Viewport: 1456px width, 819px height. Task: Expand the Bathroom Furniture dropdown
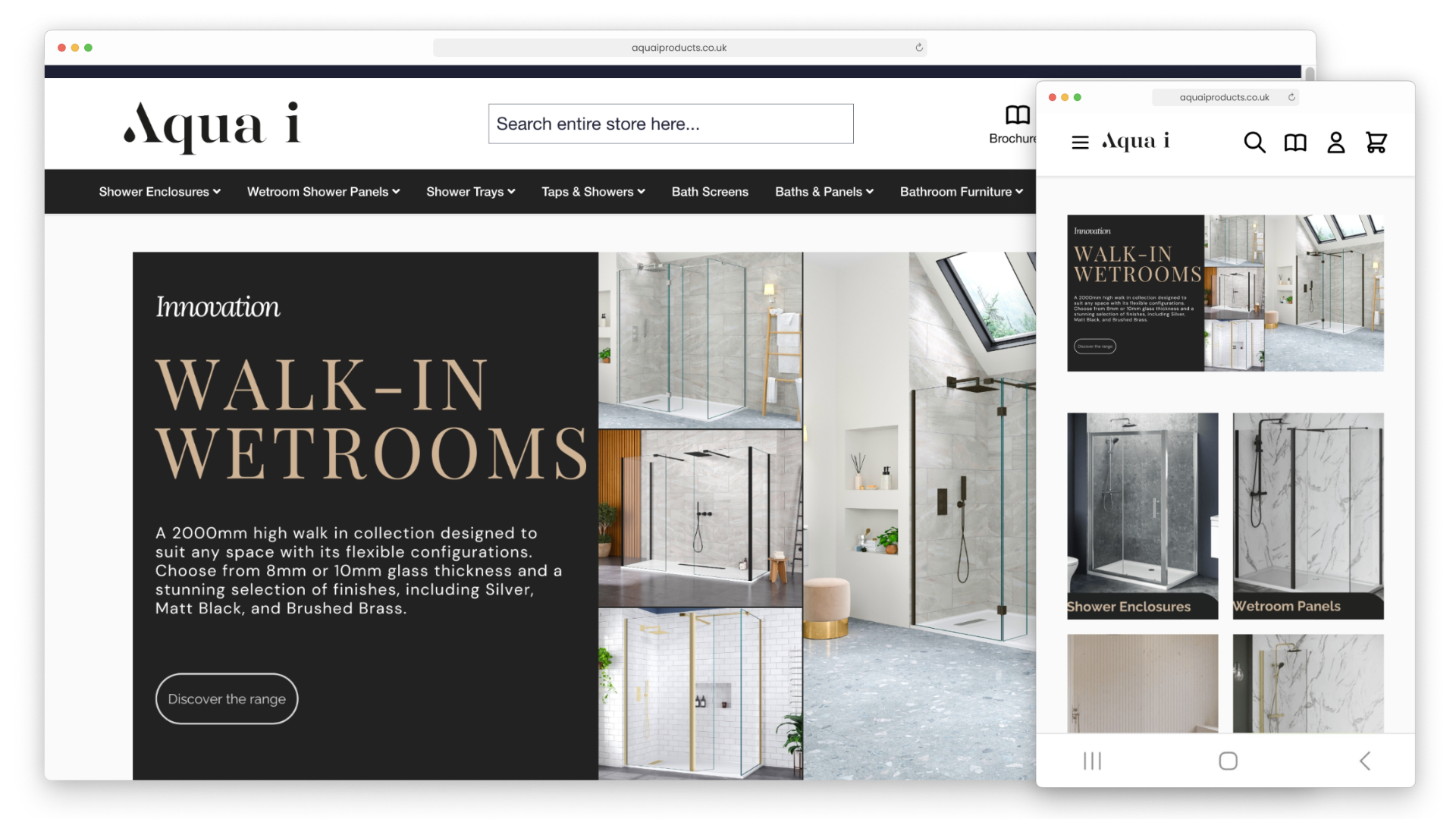961,192
